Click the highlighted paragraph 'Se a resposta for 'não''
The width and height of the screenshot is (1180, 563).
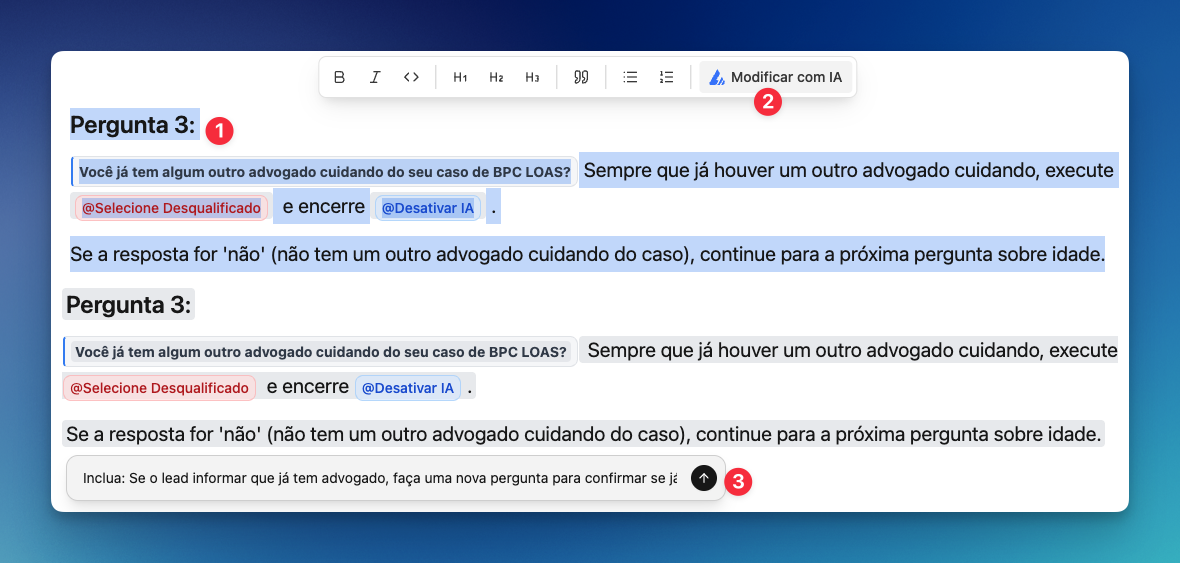tap(587, 254)
